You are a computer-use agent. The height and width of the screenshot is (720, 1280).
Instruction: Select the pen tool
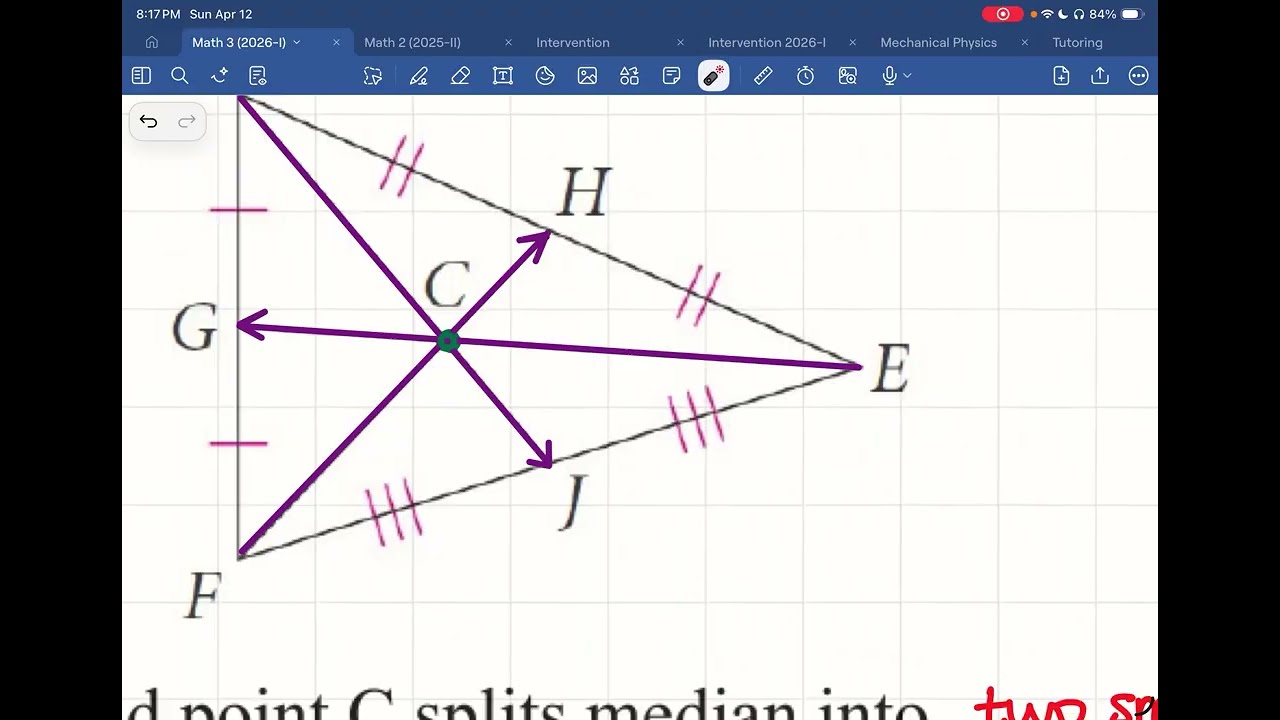point(419,76)
